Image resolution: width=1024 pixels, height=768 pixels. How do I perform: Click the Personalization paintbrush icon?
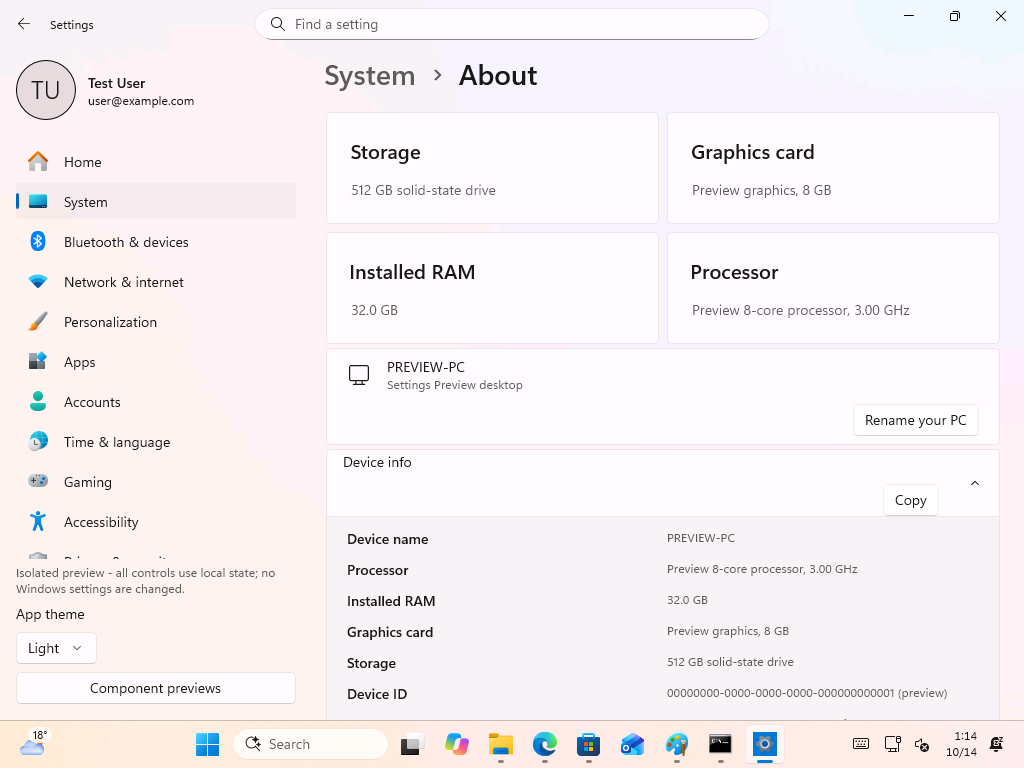[38, 322]
